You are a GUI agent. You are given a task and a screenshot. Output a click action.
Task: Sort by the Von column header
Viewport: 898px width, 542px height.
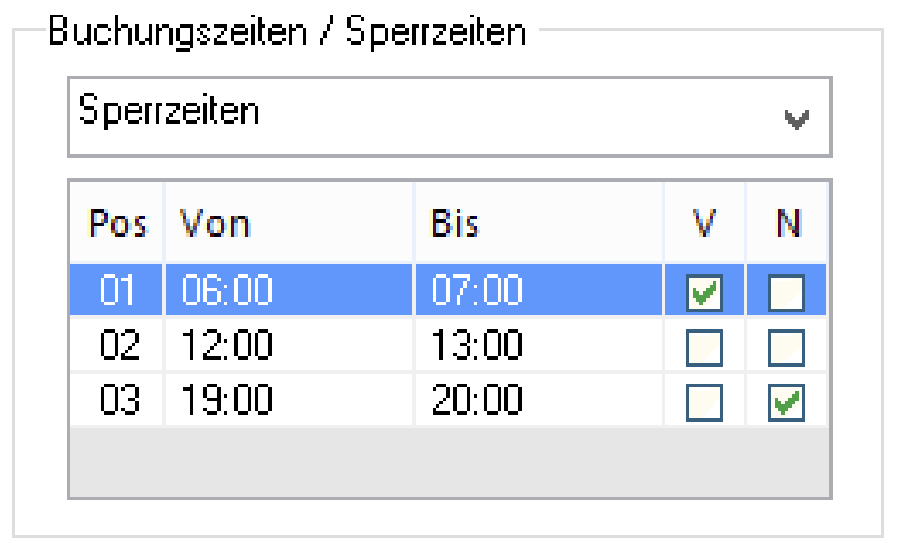point(288,223)
